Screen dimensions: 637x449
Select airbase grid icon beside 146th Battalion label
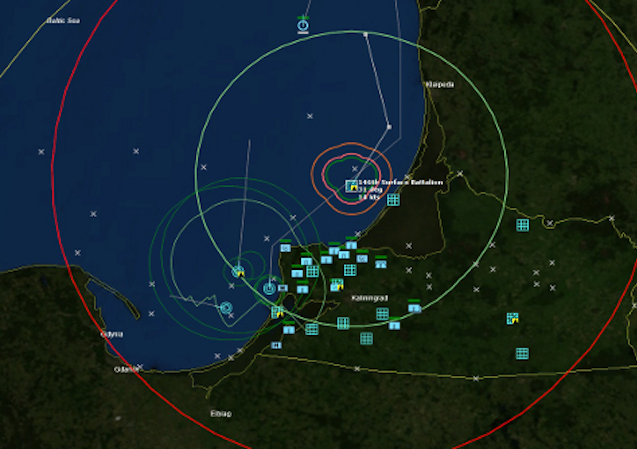pos(393,200)
